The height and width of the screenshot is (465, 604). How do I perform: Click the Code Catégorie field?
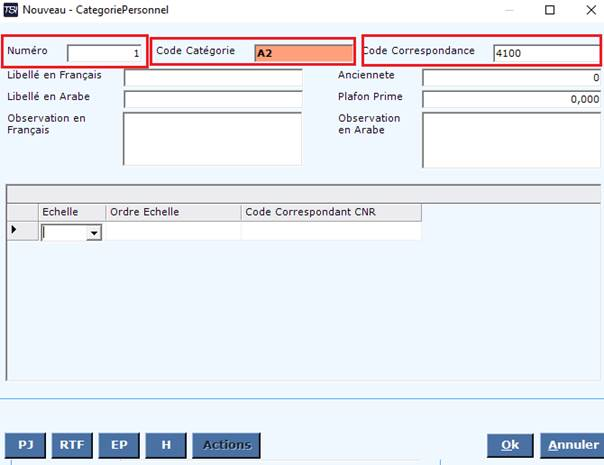pyautogui.click(x=302, y=52)
